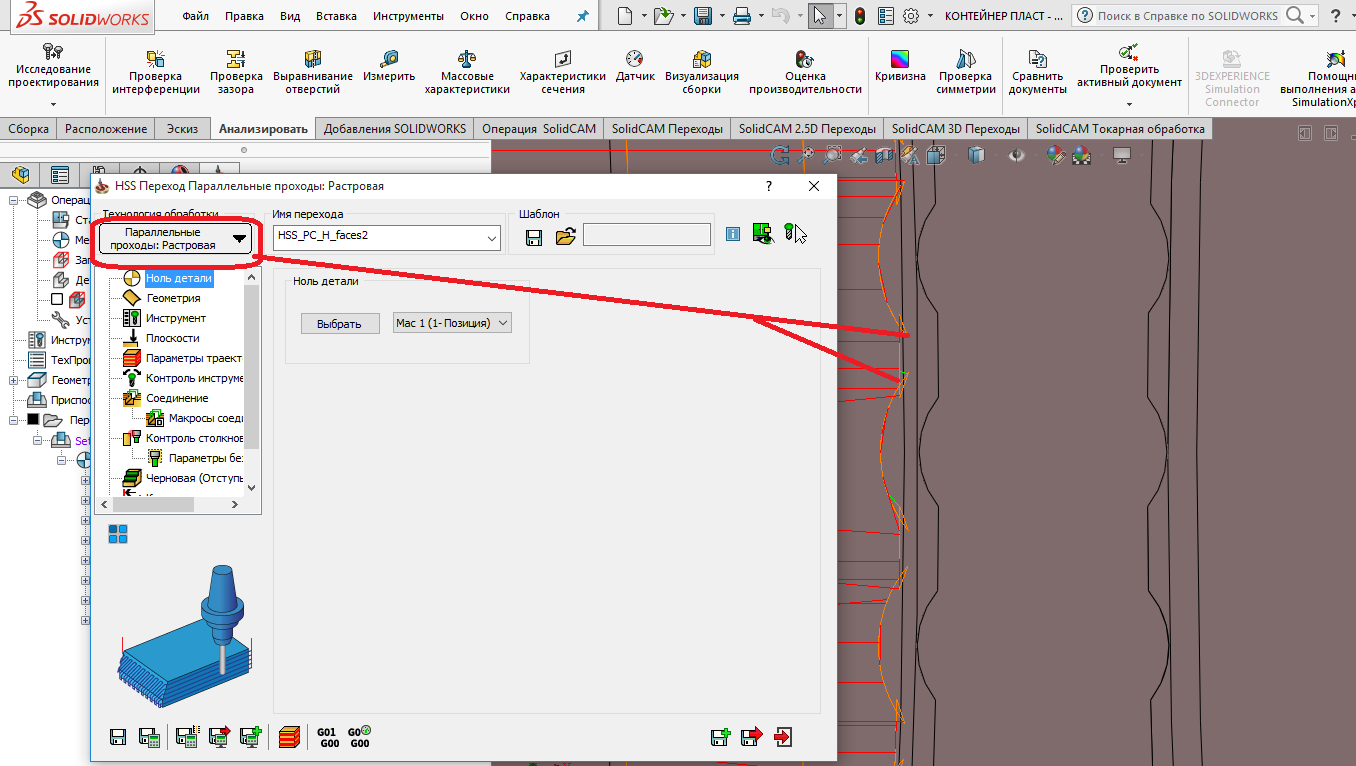
Task: Click the Rebuild traffic light icon
Action: [x=859, y=16]
